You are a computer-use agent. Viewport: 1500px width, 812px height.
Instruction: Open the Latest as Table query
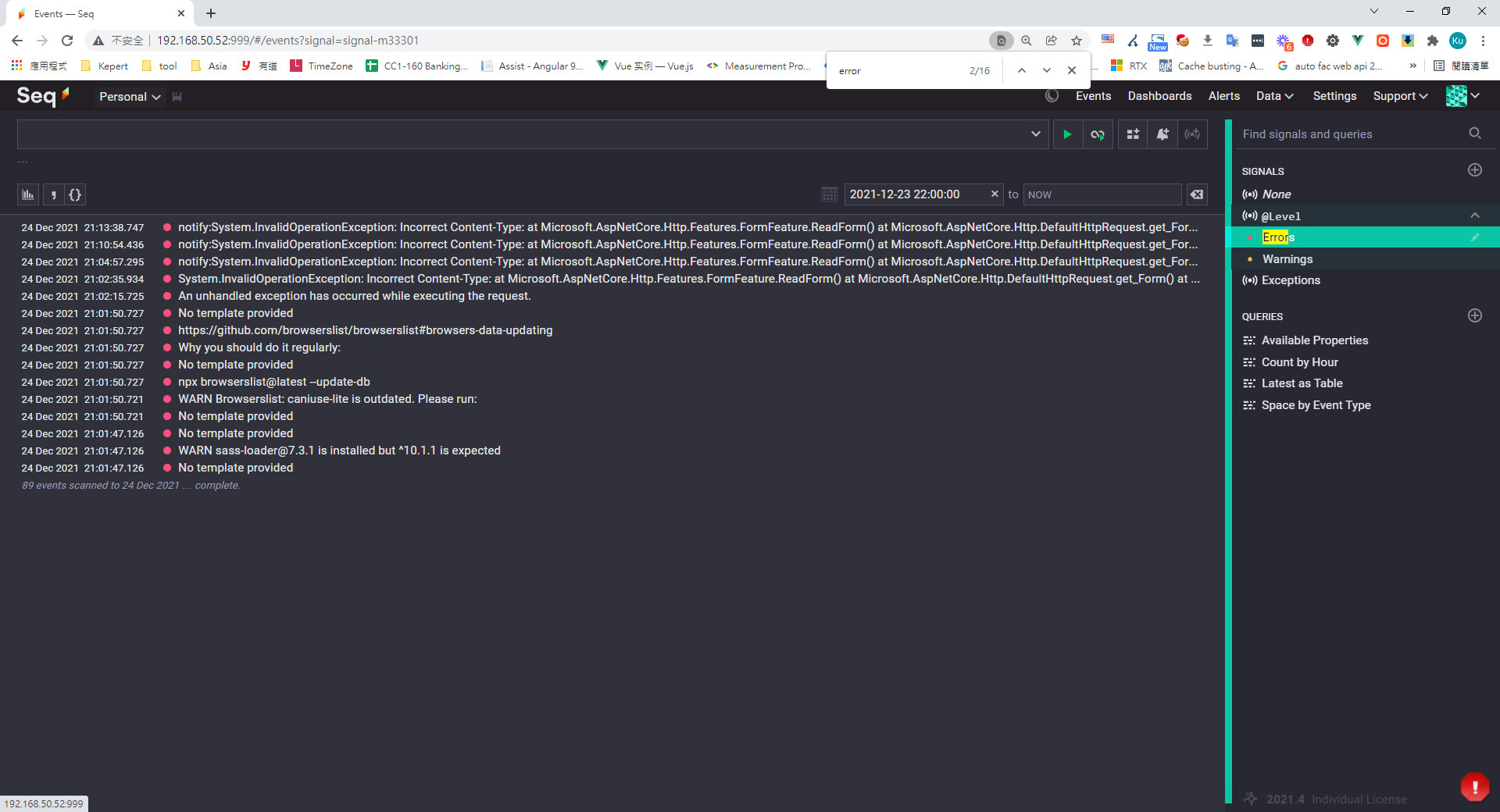1302,383
